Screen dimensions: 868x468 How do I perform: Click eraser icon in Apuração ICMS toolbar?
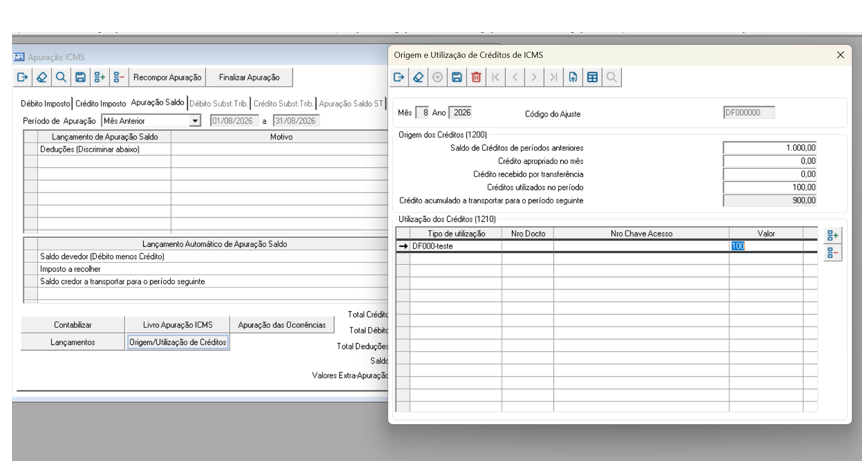coord(42,78)
